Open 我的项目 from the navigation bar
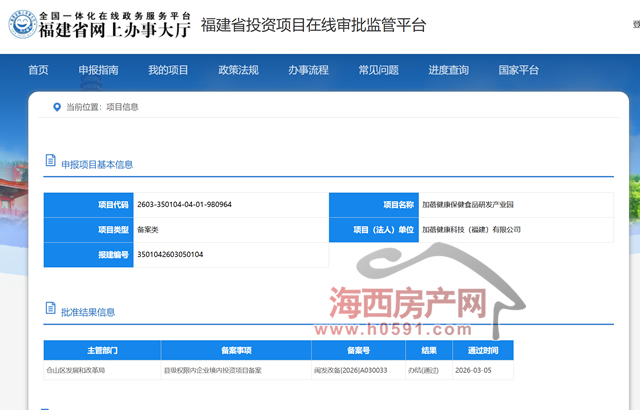Viewport: 640px width, 410px height. point(168,70)
